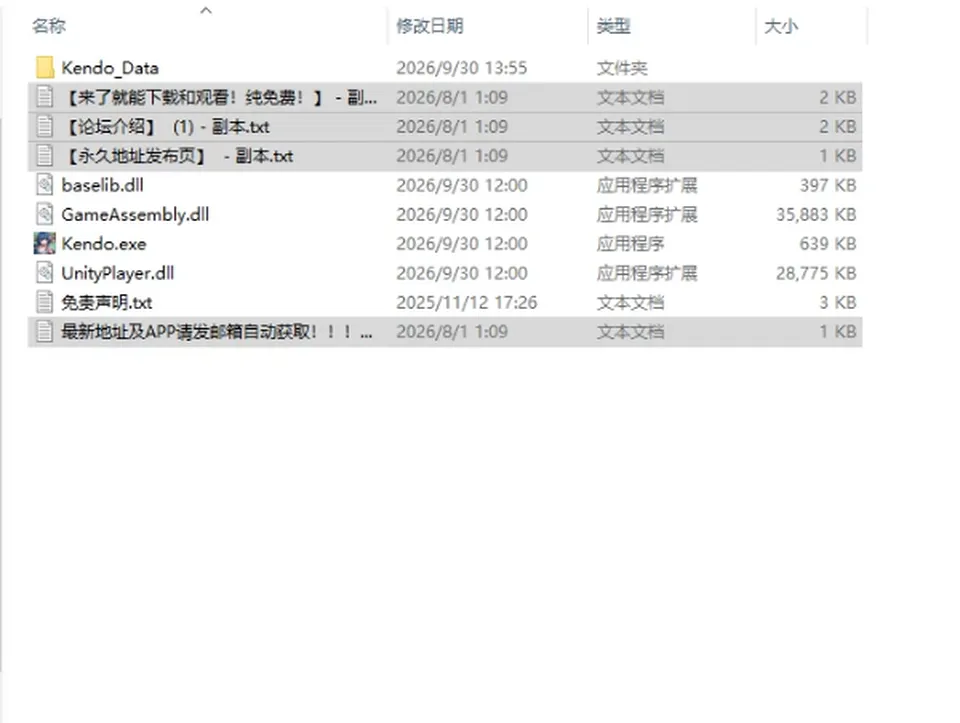Screen dimensions: 960x723
Task: Select the GameAssembly.dll file name
Action: 135,215
